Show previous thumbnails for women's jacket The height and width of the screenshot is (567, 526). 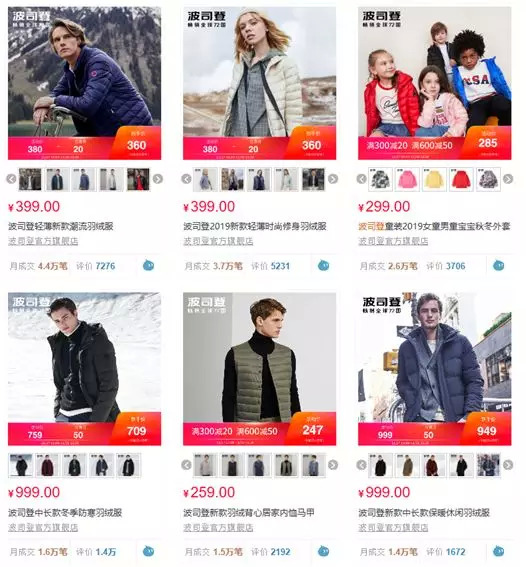click(x=186, y=179)
